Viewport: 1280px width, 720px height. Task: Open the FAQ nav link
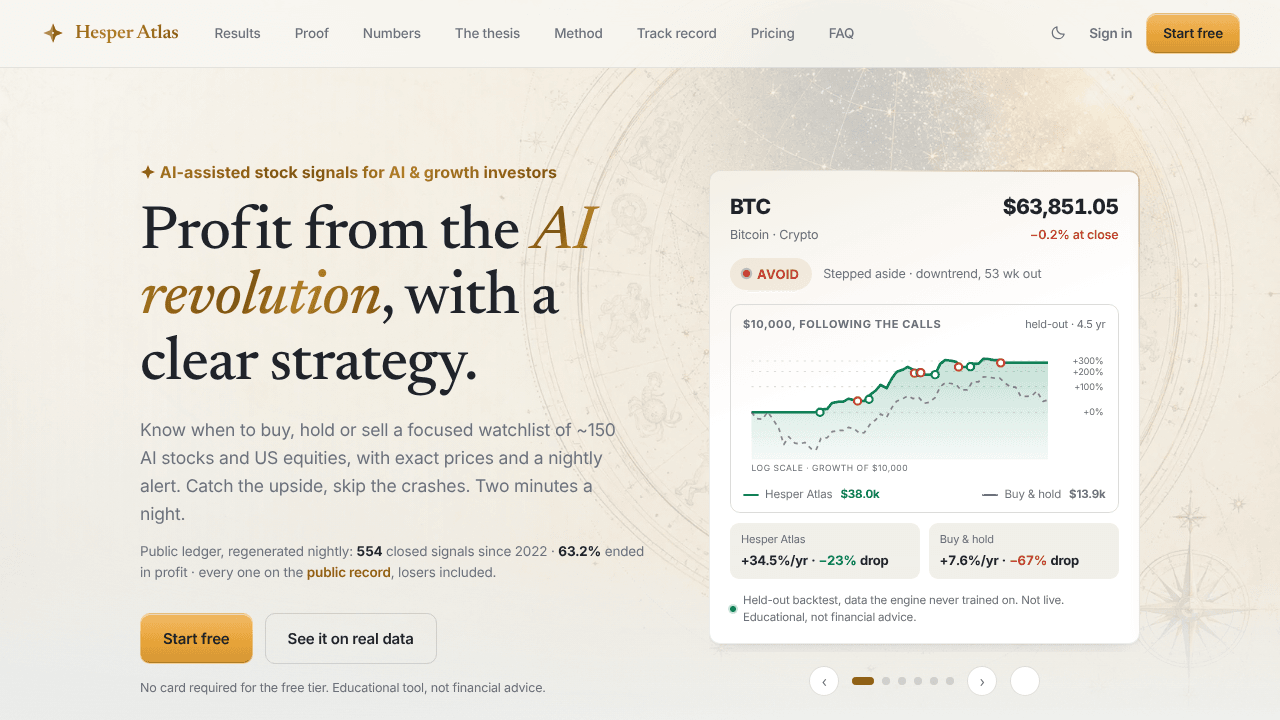tap(841, 33)
